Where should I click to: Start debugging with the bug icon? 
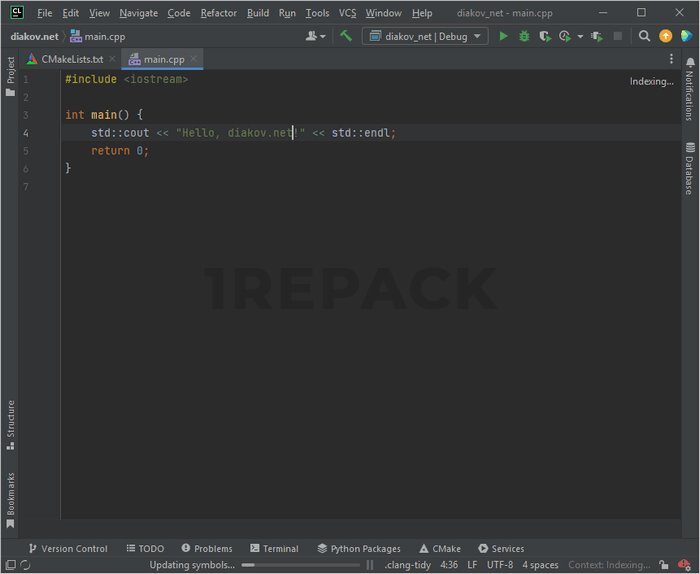tap(524, 36)
